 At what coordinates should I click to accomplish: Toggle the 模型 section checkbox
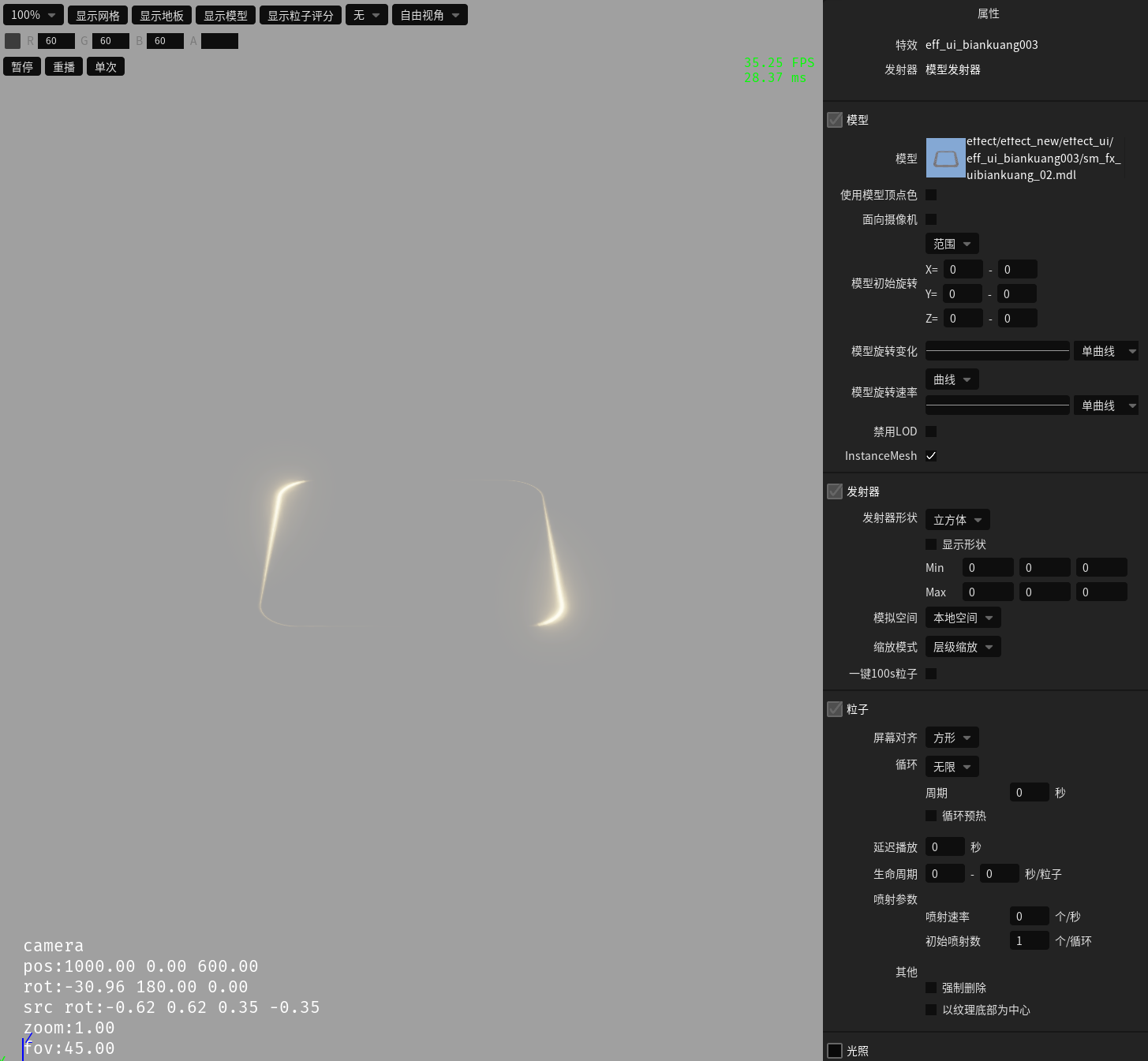(835, 120)
